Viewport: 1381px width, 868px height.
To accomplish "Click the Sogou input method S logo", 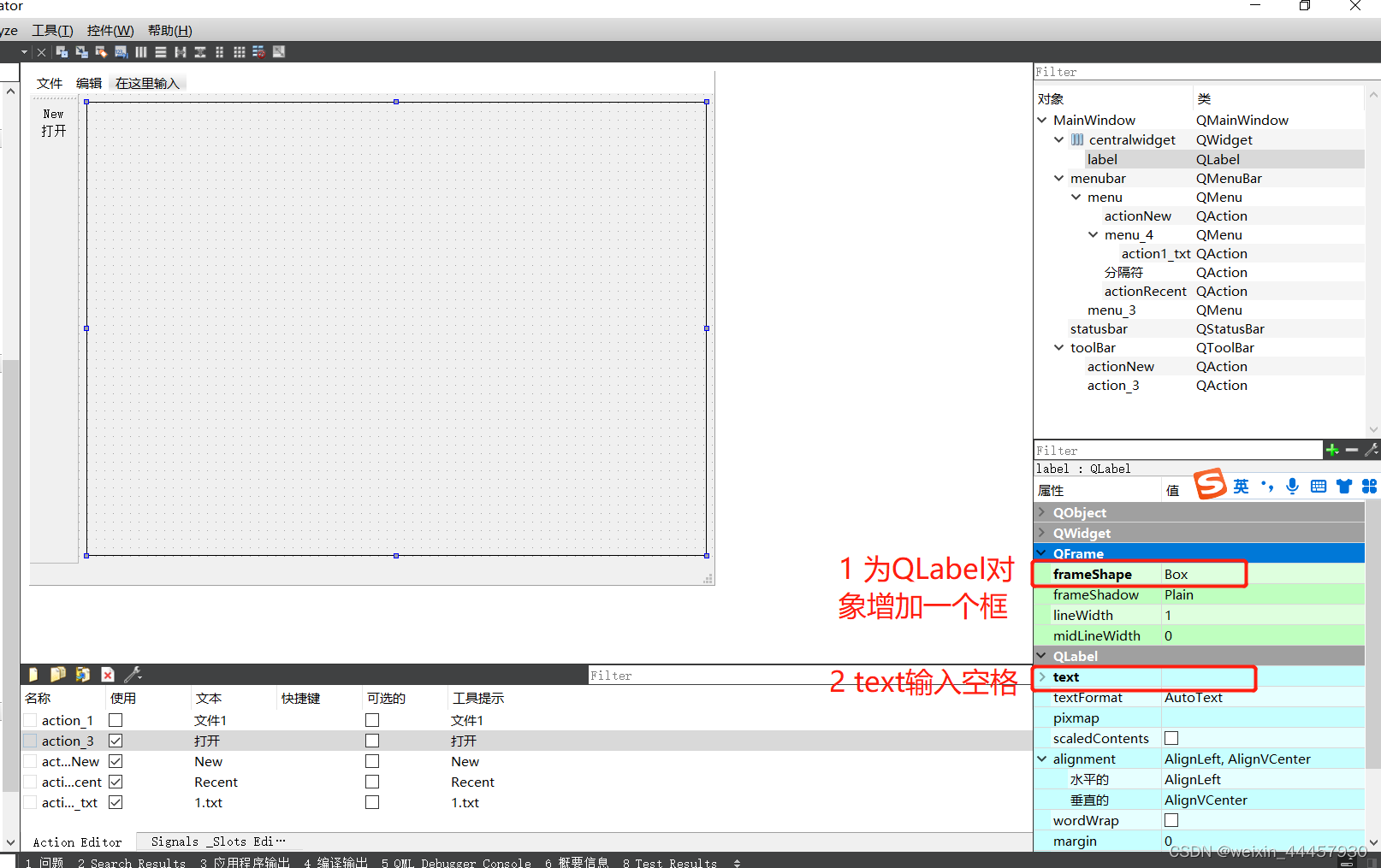I will click(1210, 484).
